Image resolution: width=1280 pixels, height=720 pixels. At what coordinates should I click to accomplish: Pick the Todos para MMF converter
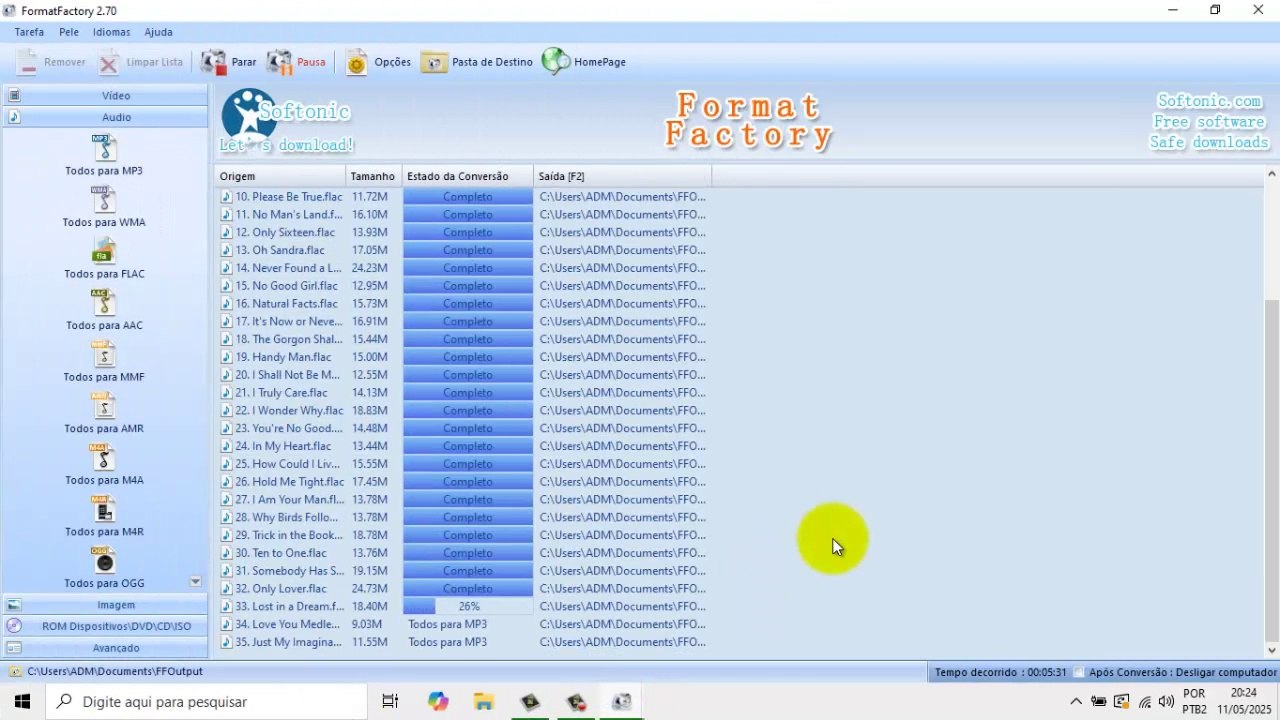click(x=104, y=362)
